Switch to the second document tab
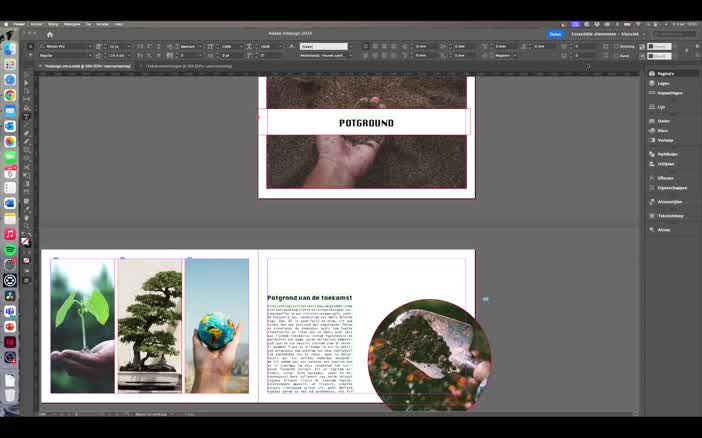 (x=190, y=66)
